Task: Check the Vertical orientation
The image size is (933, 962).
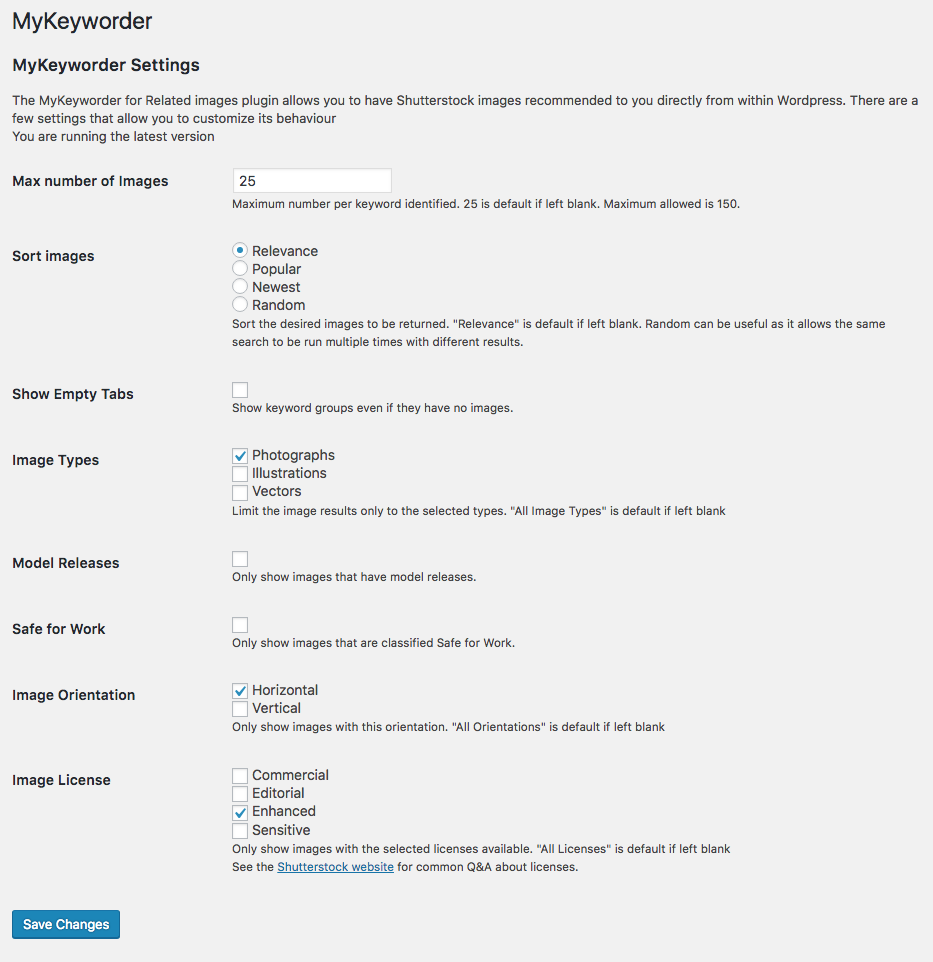Action: (240, 709)
